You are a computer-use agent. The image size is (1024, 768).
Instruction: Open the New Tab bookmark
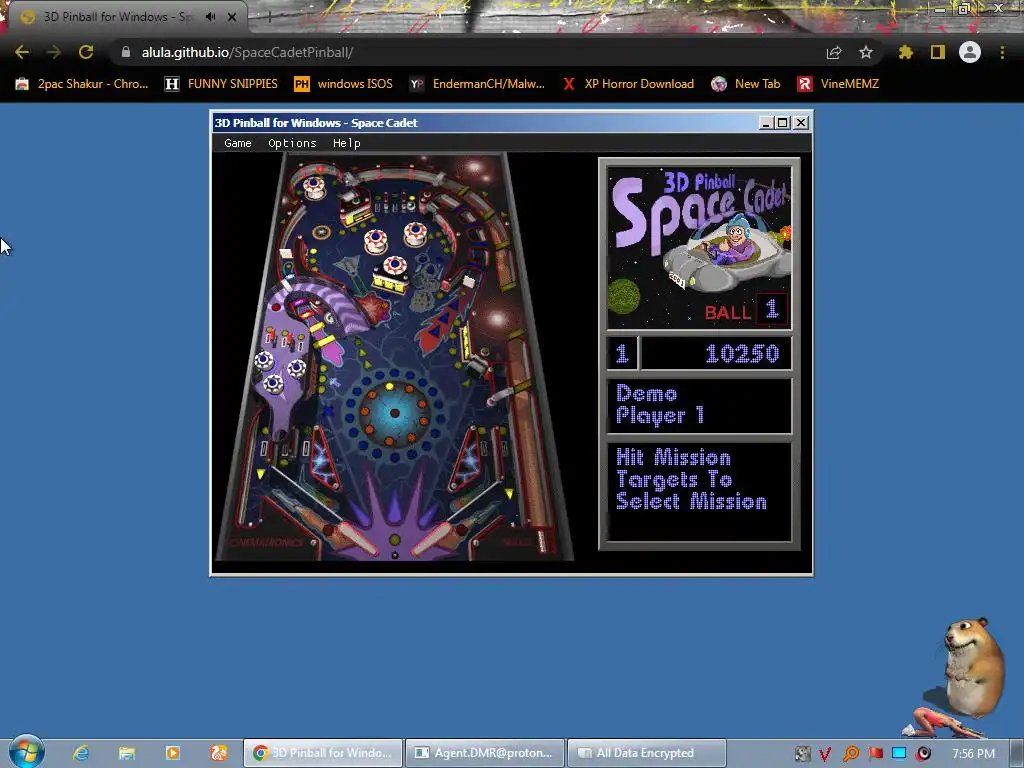746,84
